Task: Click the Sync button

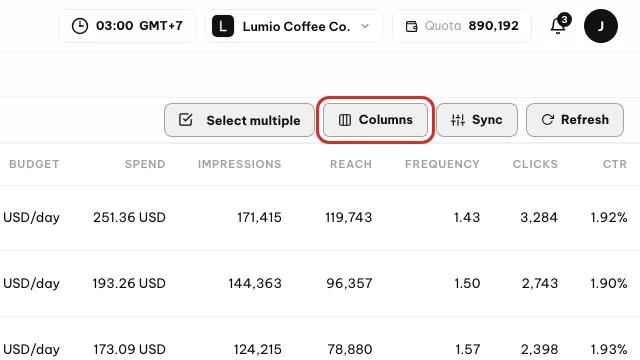Action: coord(477,120)
